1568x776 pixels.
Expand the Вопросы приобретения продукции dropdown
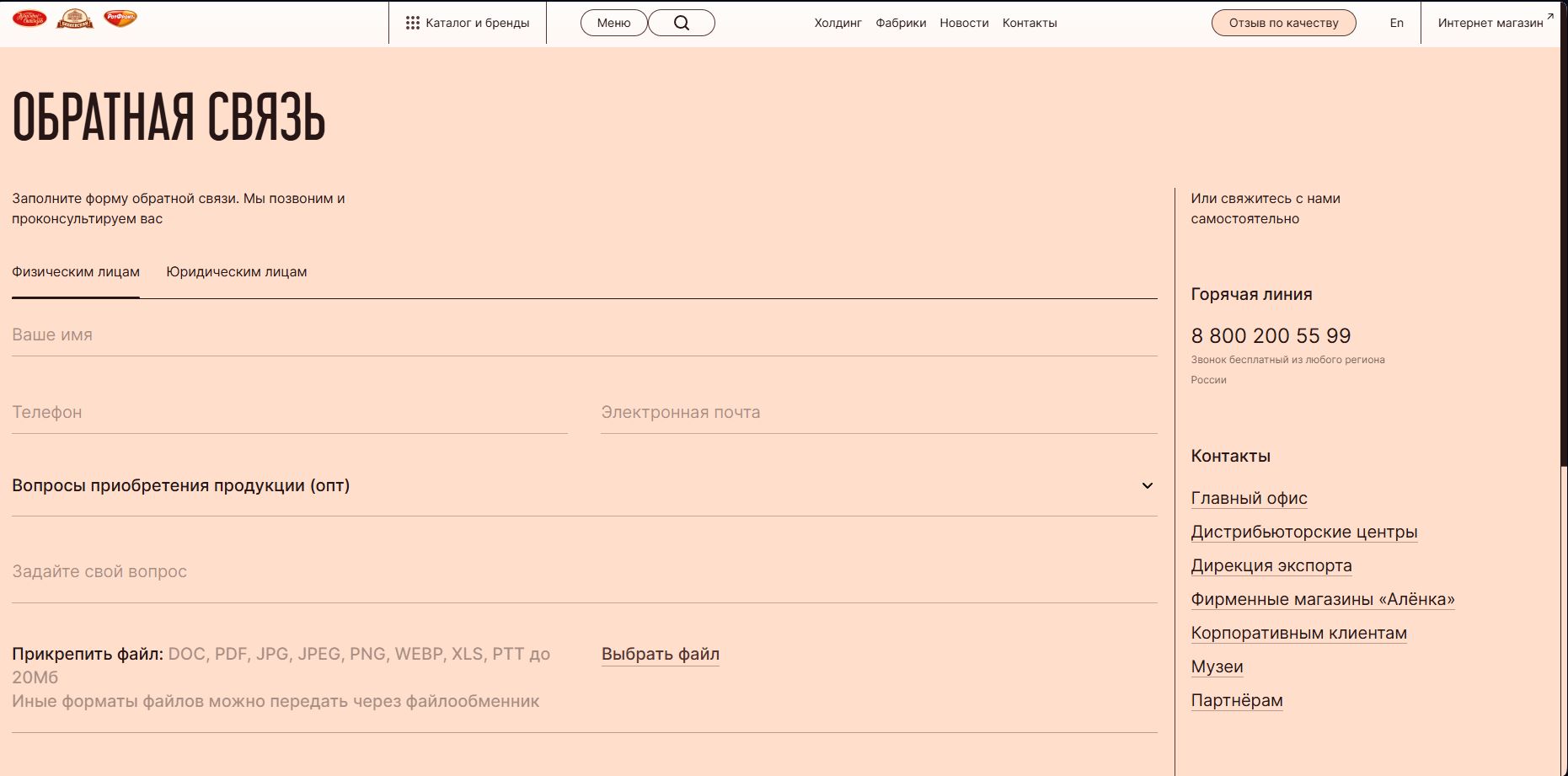tap(585, 486)
